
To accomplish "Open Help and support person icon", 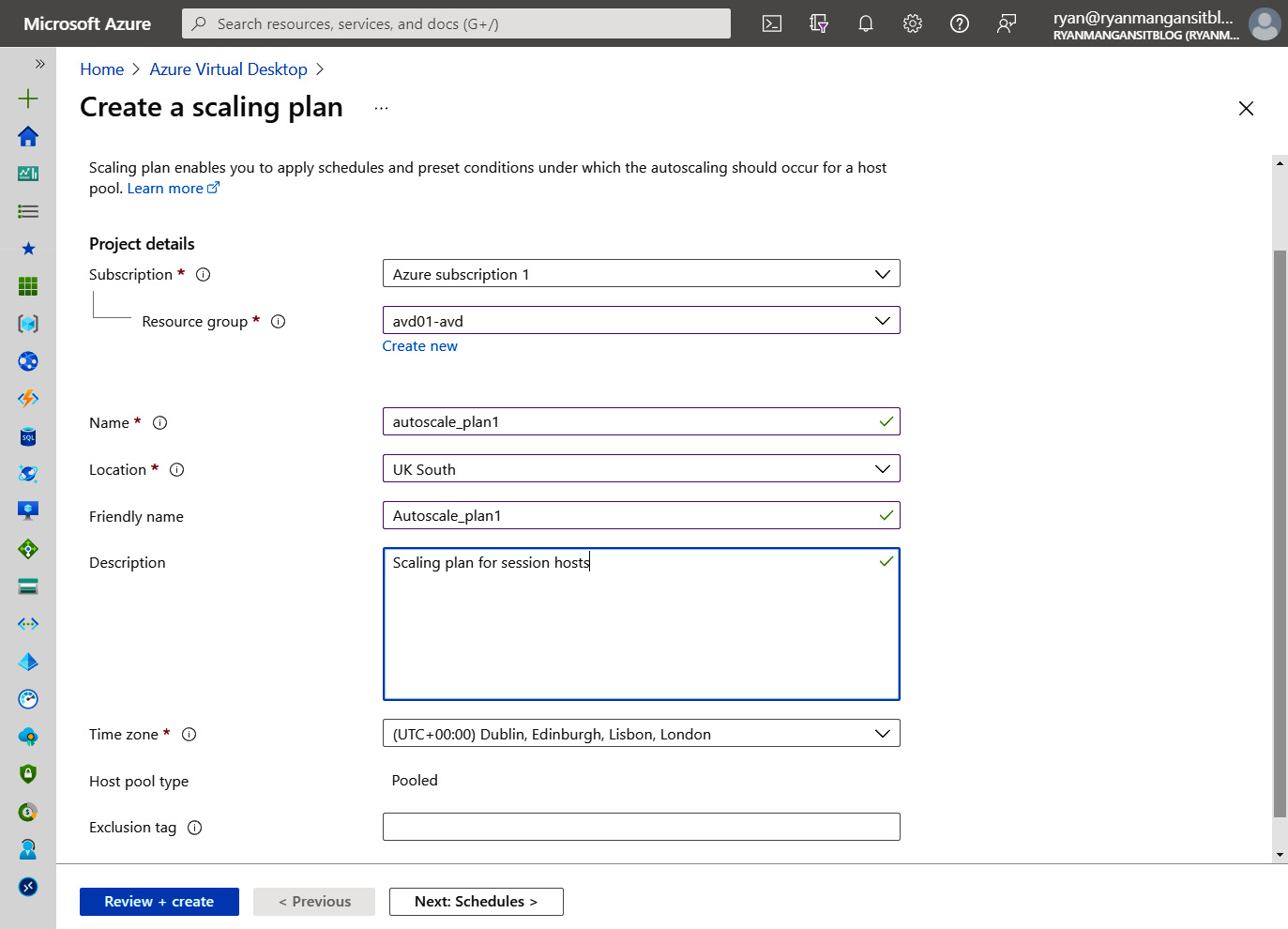I will coord(28,849).
